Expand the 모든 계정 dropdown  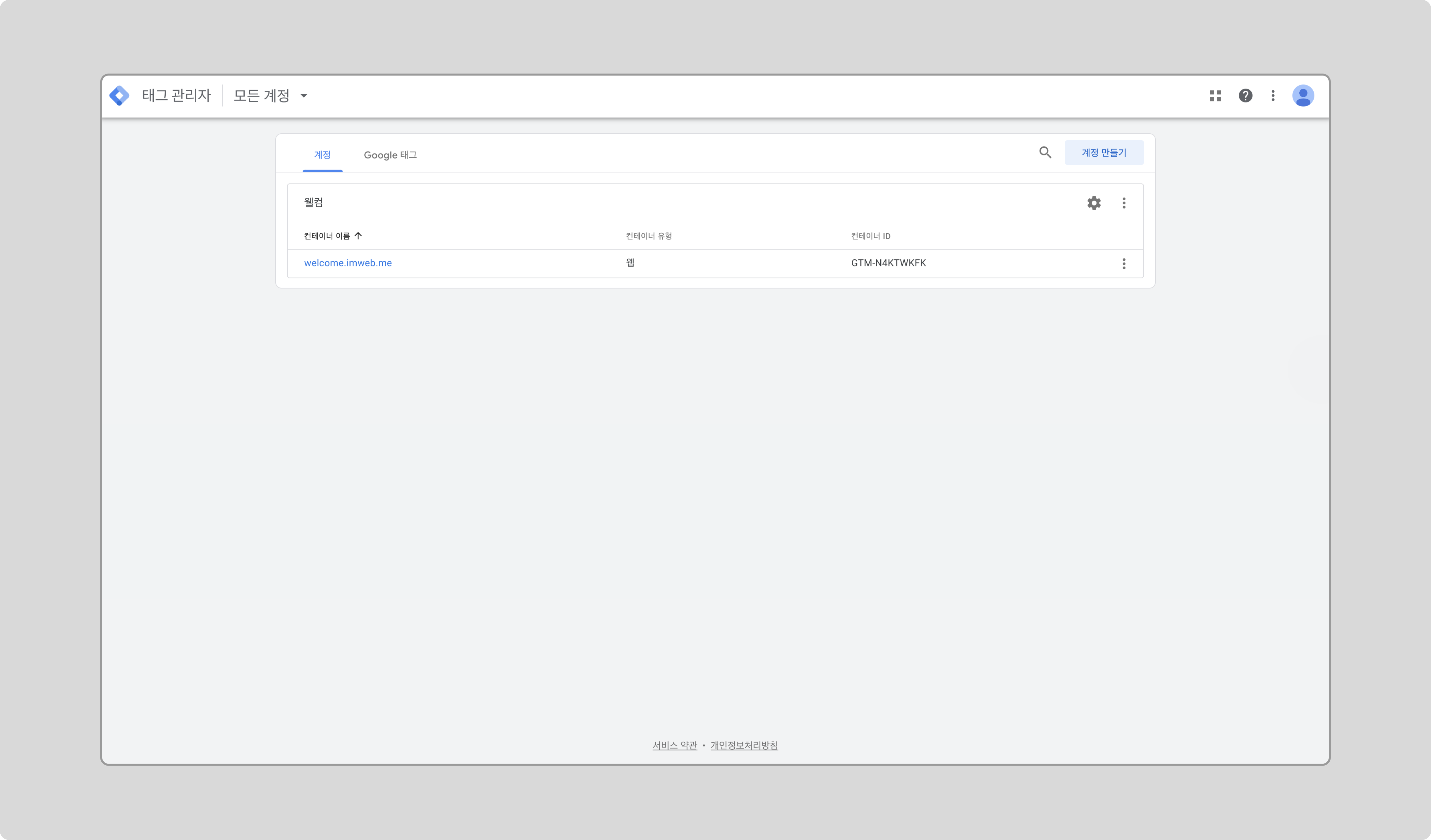[270, 96]
